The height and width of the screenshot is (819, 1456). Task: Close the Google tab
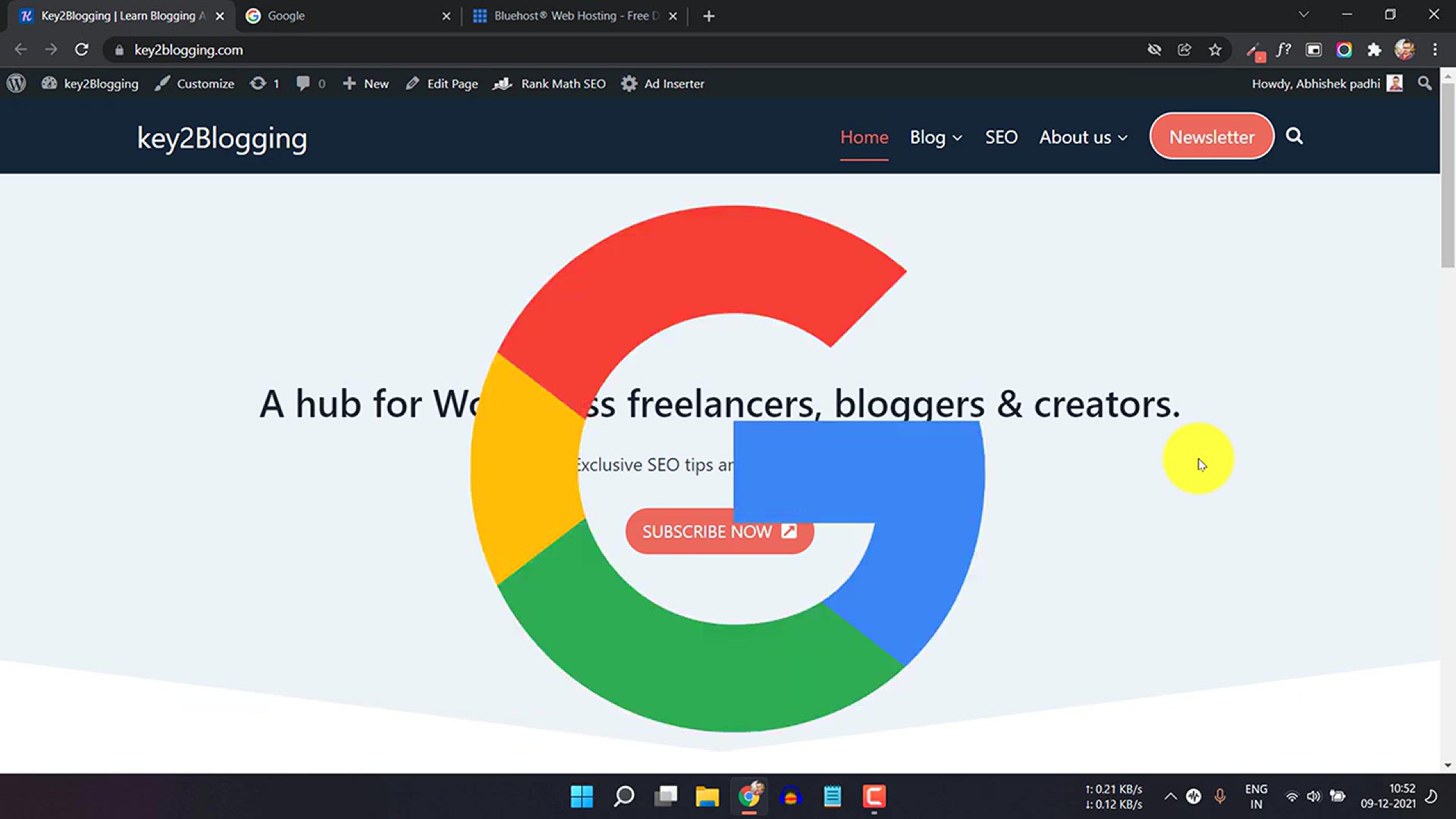pos(446,16)
